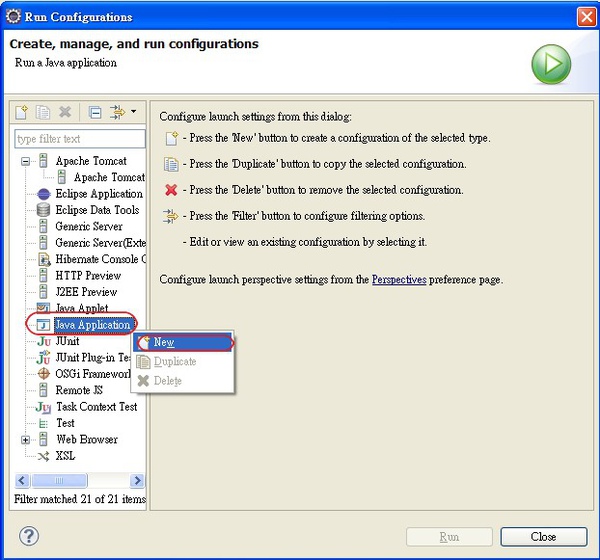Click the XSL shuffle-arrows icon

(43, 456)
